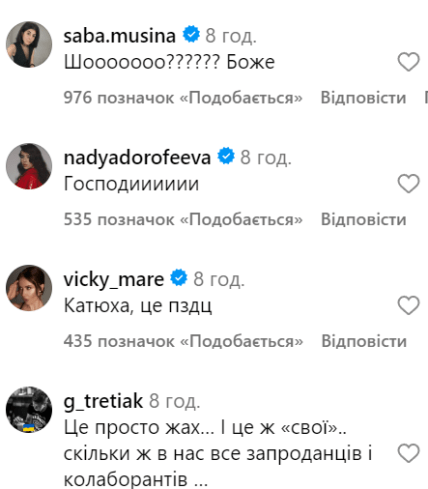Viewport: 428px width, 489px height.
Task: Click the verified checkmark next to vicky_mare
Action: tap(179, 278)
